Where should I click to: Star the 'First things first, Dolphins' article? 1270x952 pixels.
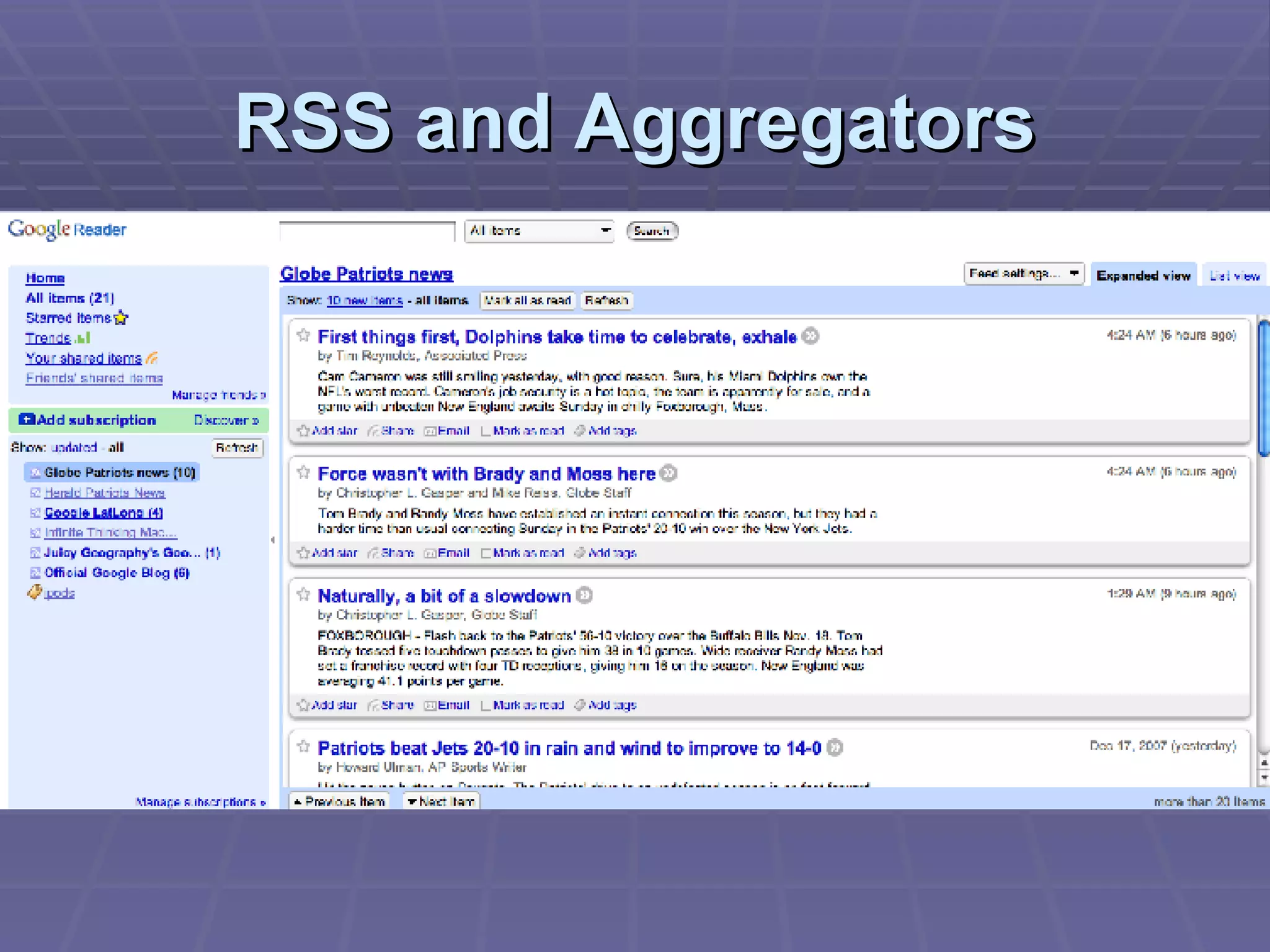click(x=303, y=335)
